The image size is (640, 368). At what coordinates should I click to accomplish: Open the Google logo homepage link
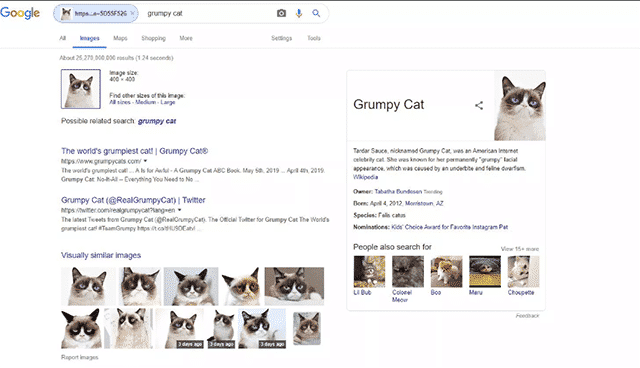[x=20, y=13]
